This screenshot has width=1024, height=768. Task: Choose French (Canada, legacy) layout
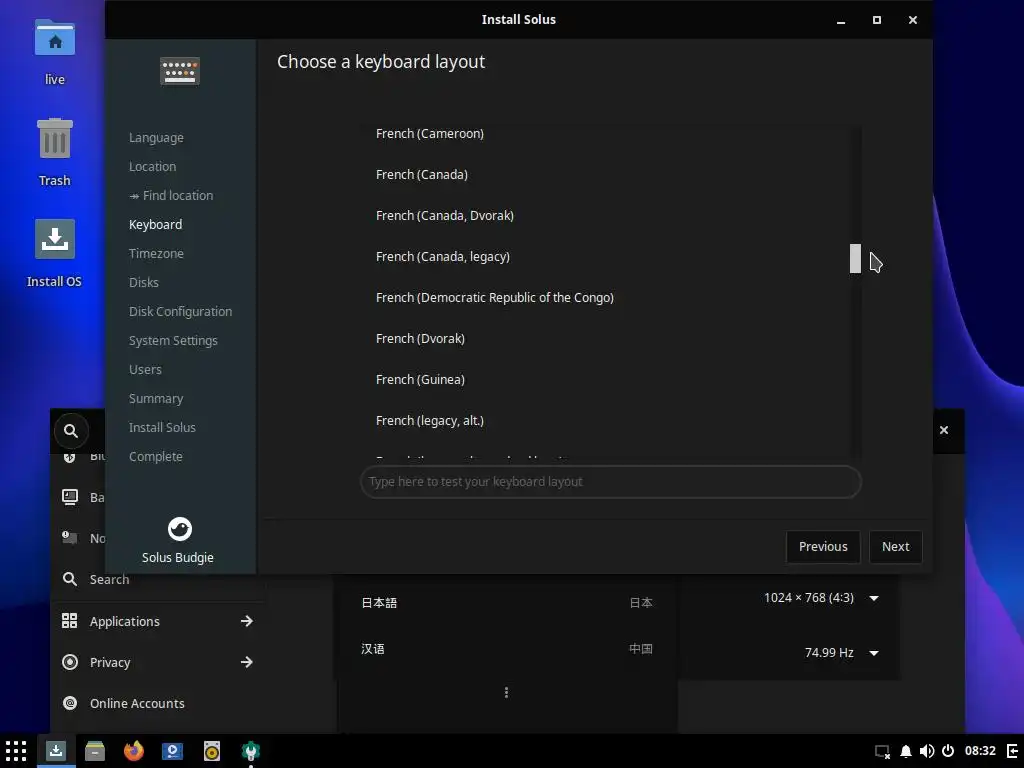pyautogui.click(x=604, y=257)
